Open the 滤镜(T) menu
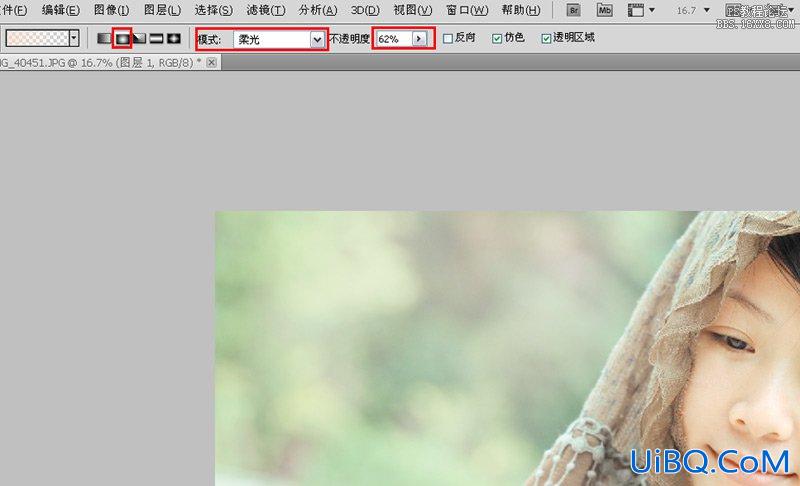Image resolution: width=800 pixels, height=486 pixels. pos(265,10)
